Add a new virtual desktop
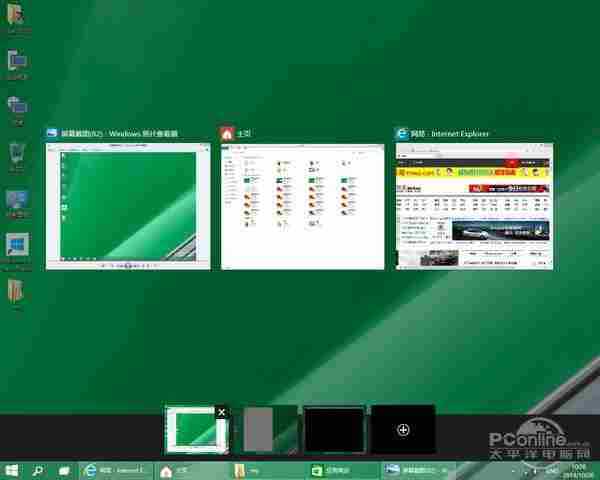 pyautogui.click(x=403, y=429)
